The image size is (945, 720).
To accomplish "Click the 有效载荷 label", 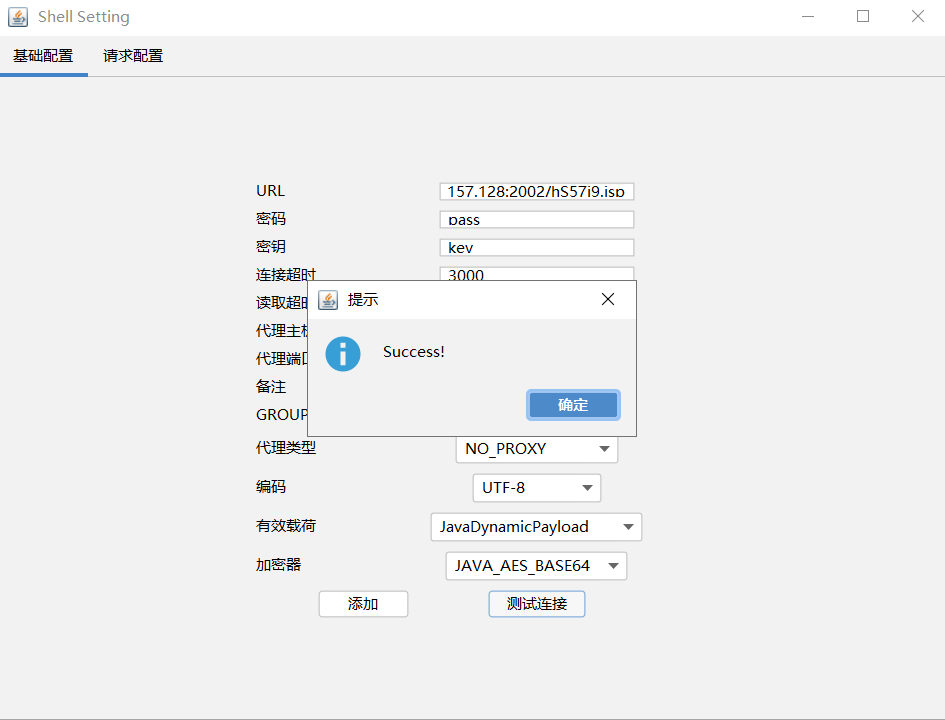I will (x=286, y=526).
